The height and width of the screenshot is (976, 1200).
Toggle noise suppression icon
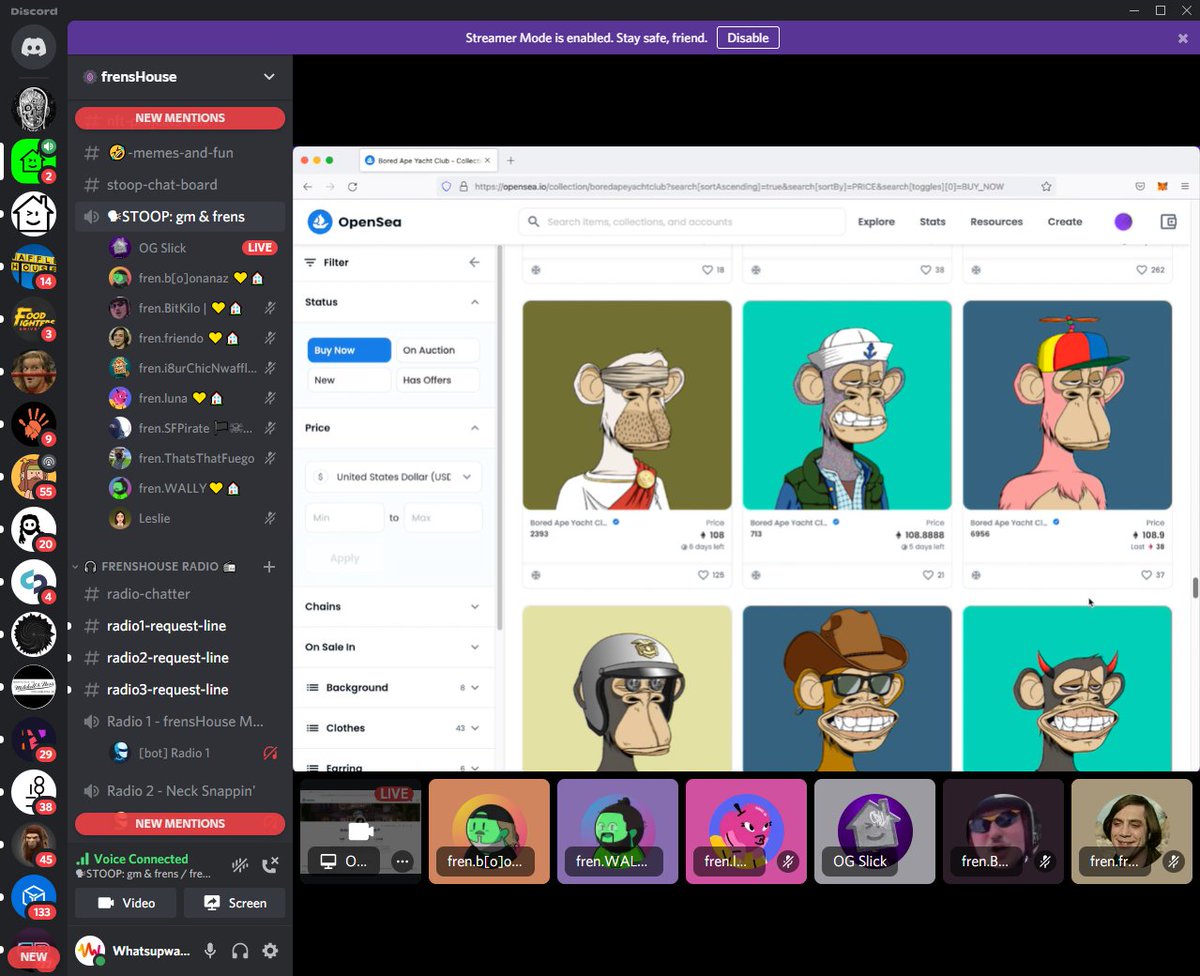click(240, 866)
